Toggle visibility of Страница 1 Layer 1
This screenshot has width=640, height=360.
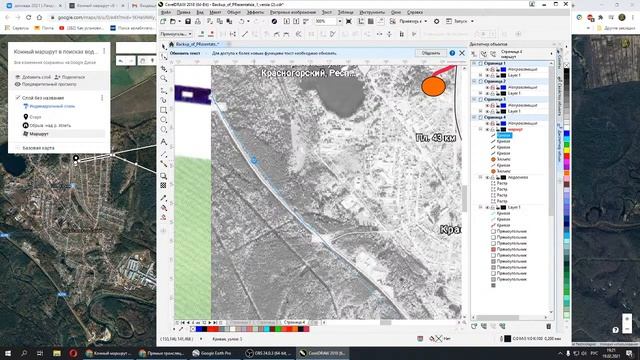click(x=487, y=76)
